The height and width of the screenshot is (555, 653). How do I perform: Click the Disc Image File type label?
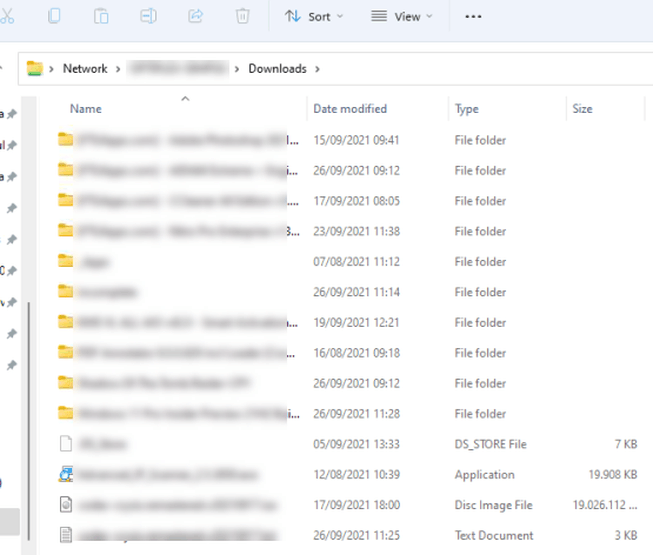(493, 505)
